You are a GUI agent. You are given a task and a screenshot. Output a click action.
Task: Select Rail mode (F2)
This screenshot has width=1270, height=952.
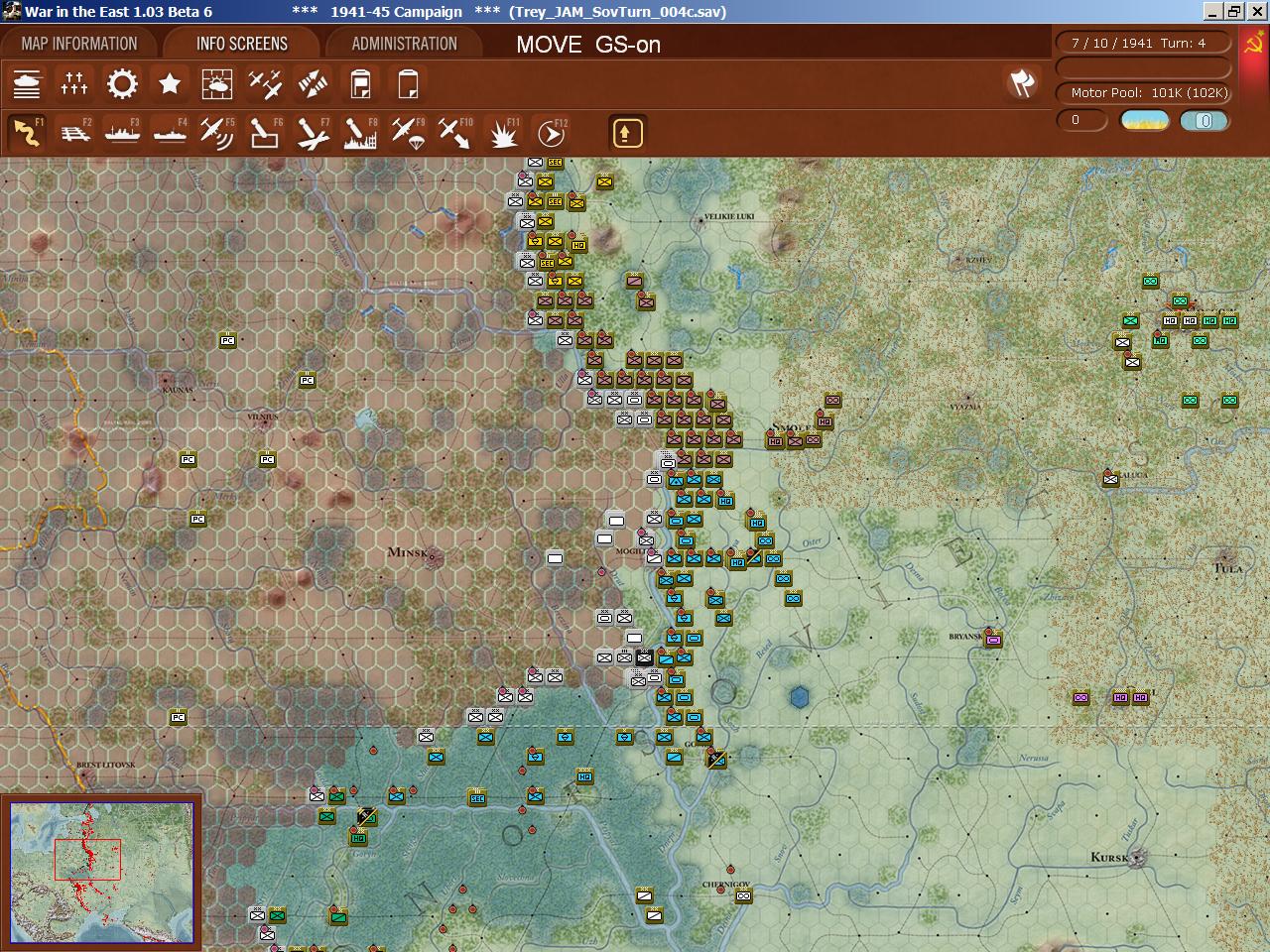tap(74, 132)
